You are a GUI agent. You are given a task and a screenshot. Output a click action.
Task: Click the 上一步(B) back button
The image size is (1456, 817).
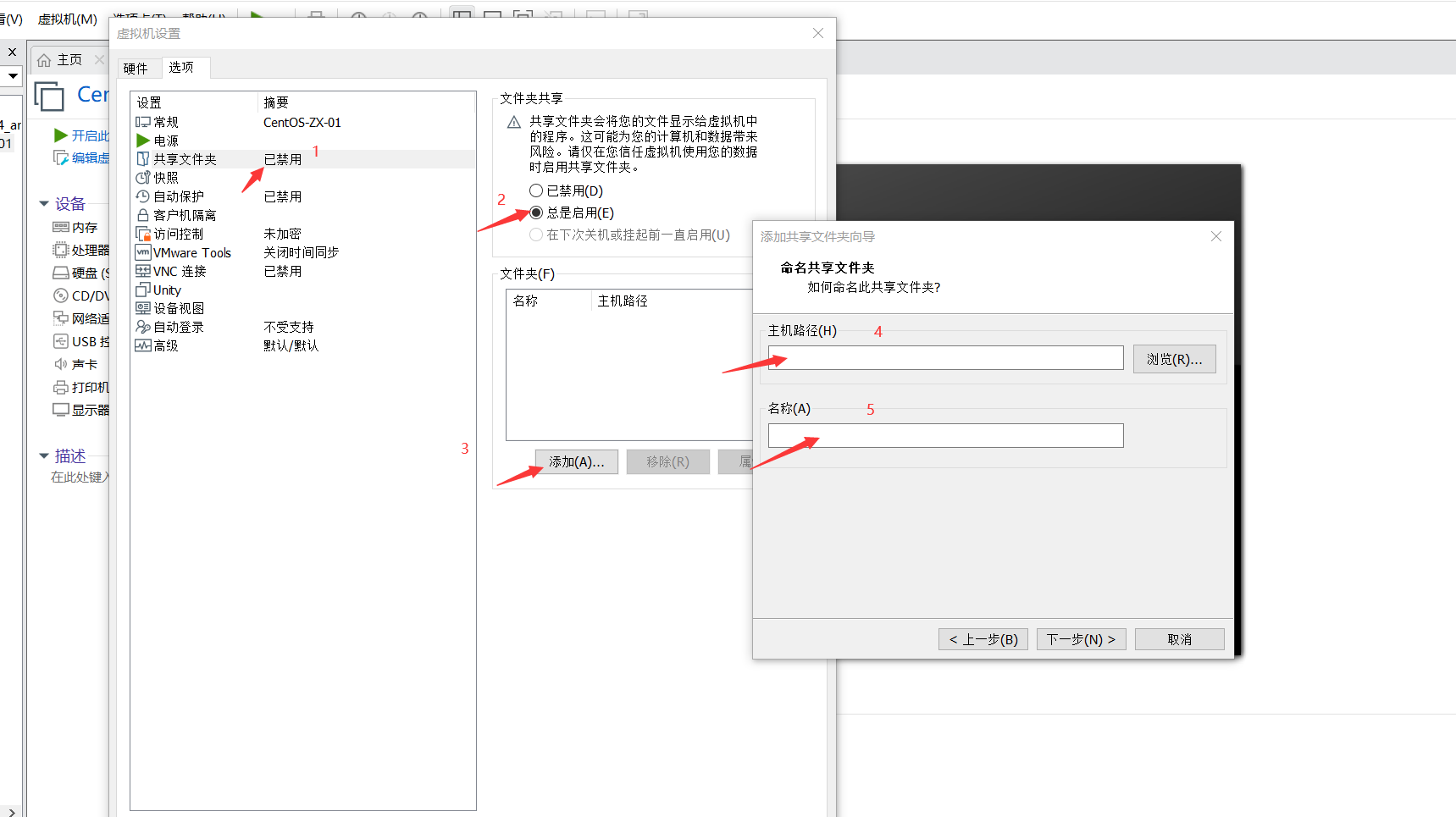point(983,639)
